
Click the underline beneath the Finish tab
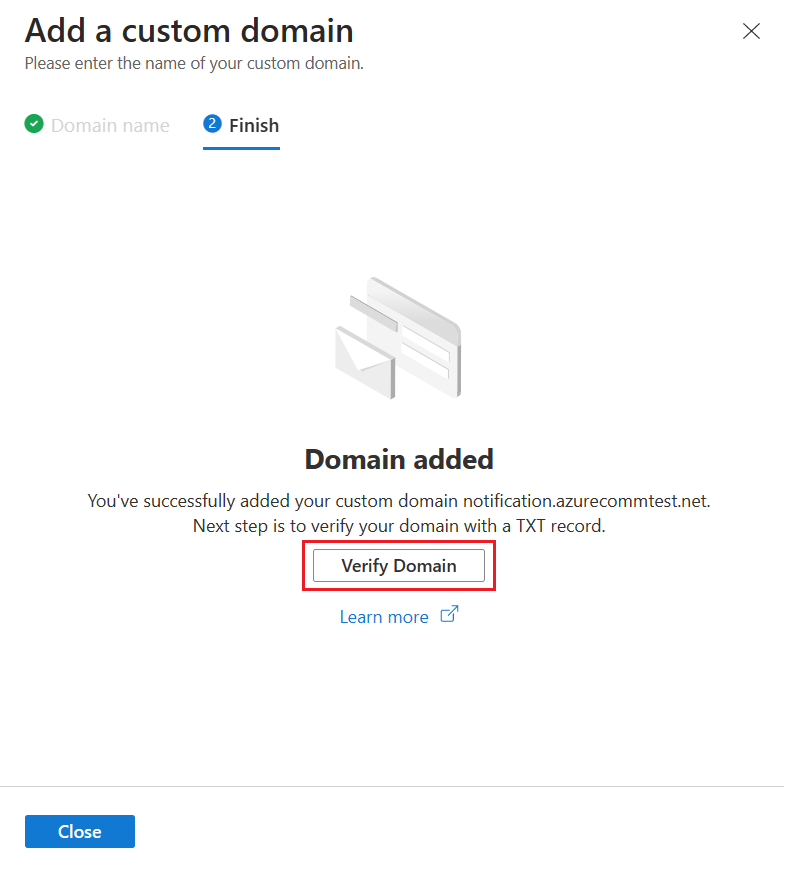pos(240,147)
